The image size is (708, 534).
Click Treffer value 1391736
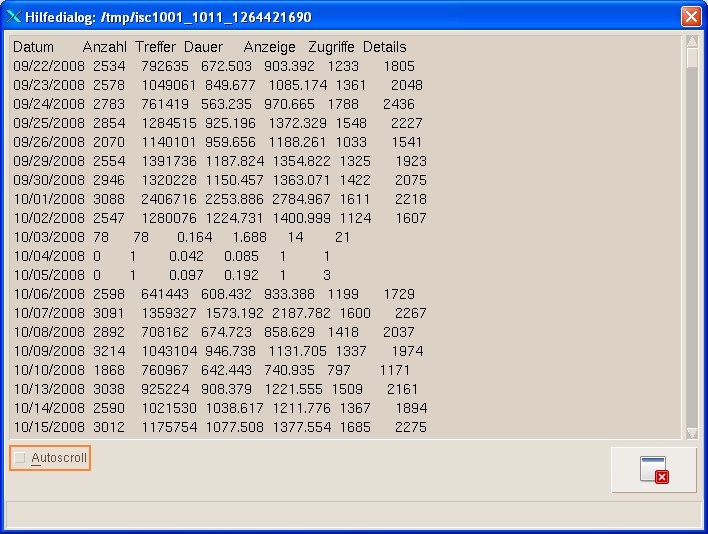coord(169,161)
